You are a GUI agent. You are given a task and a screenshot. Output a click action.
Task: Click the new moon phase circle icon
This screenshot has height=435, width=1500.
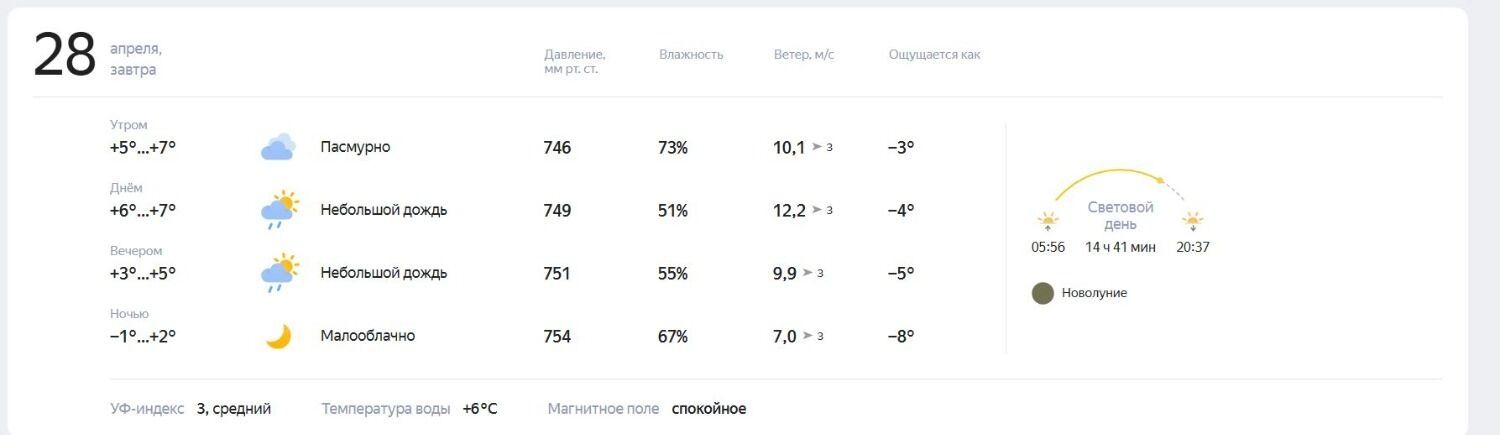point(1043,293)
